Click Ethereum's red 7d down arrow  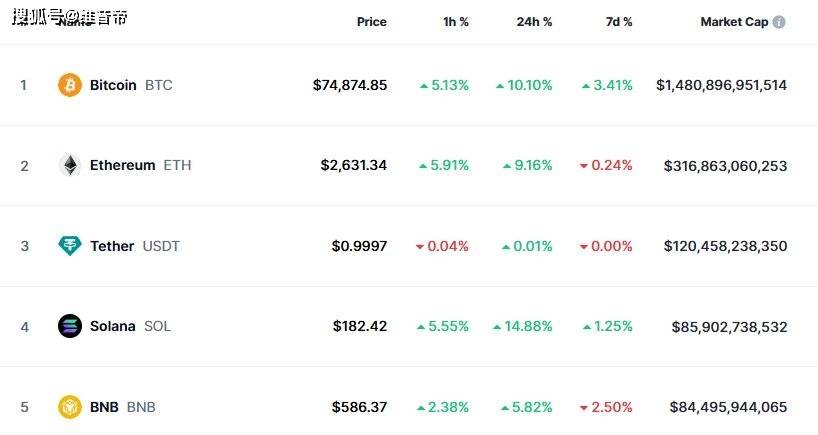click(x=584, y=166)
